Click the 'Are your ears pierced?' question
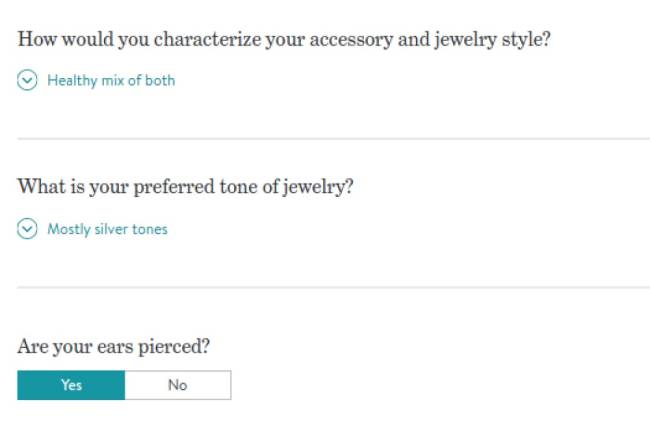The height and width of the screenshot is (441, 650). (114, 346)
